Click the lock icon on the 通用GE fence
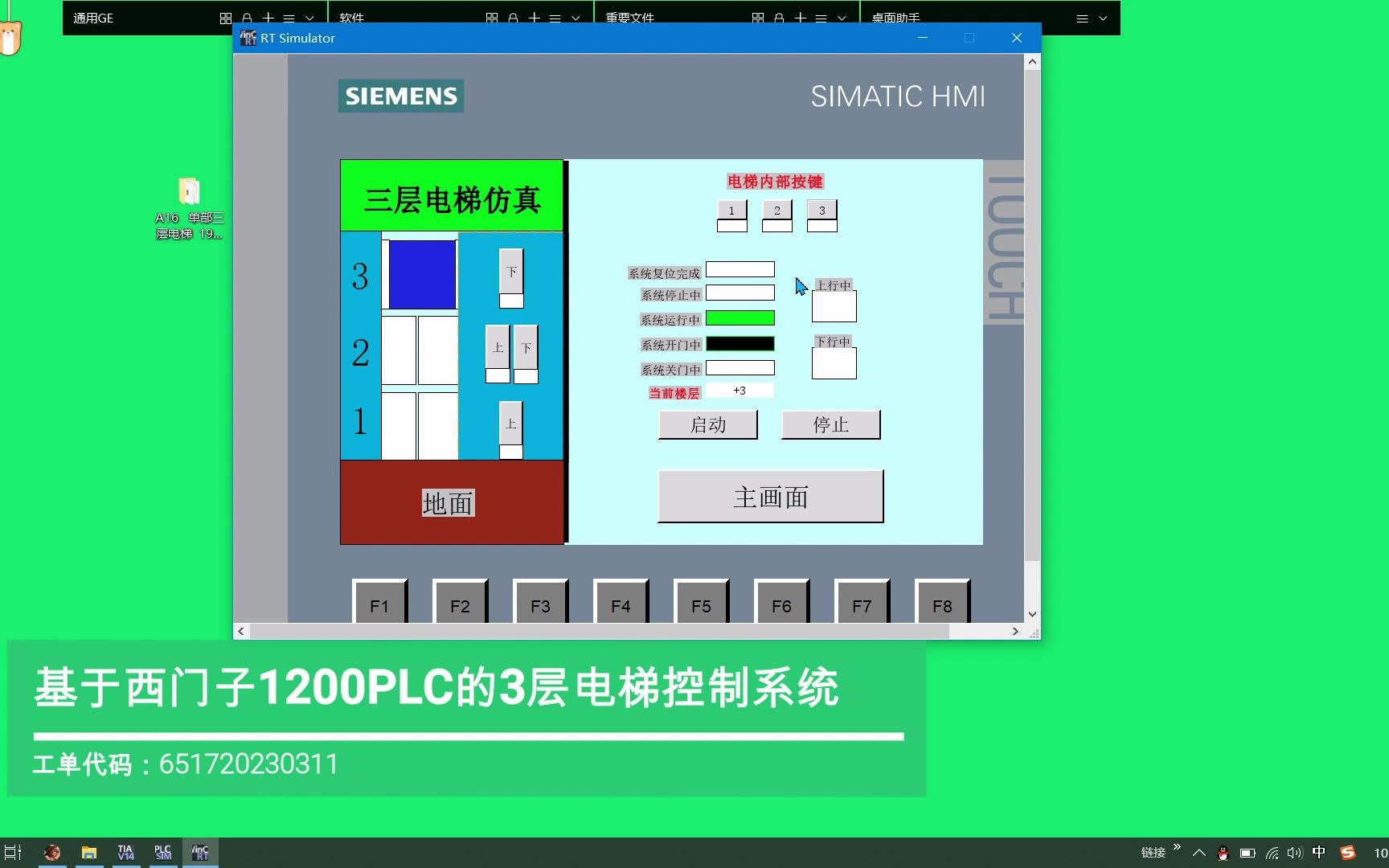The width and height of the screenshot is (1389, 868). (x=247, y=17)
